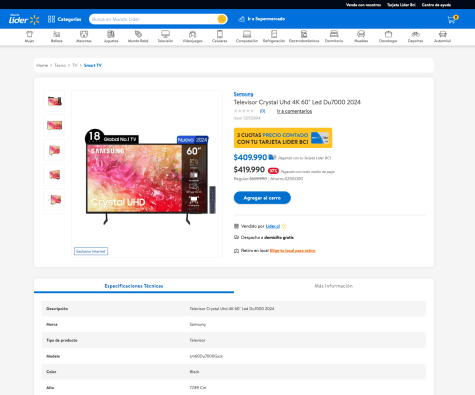Open the Videojuegos category icon

coord(192,37)
